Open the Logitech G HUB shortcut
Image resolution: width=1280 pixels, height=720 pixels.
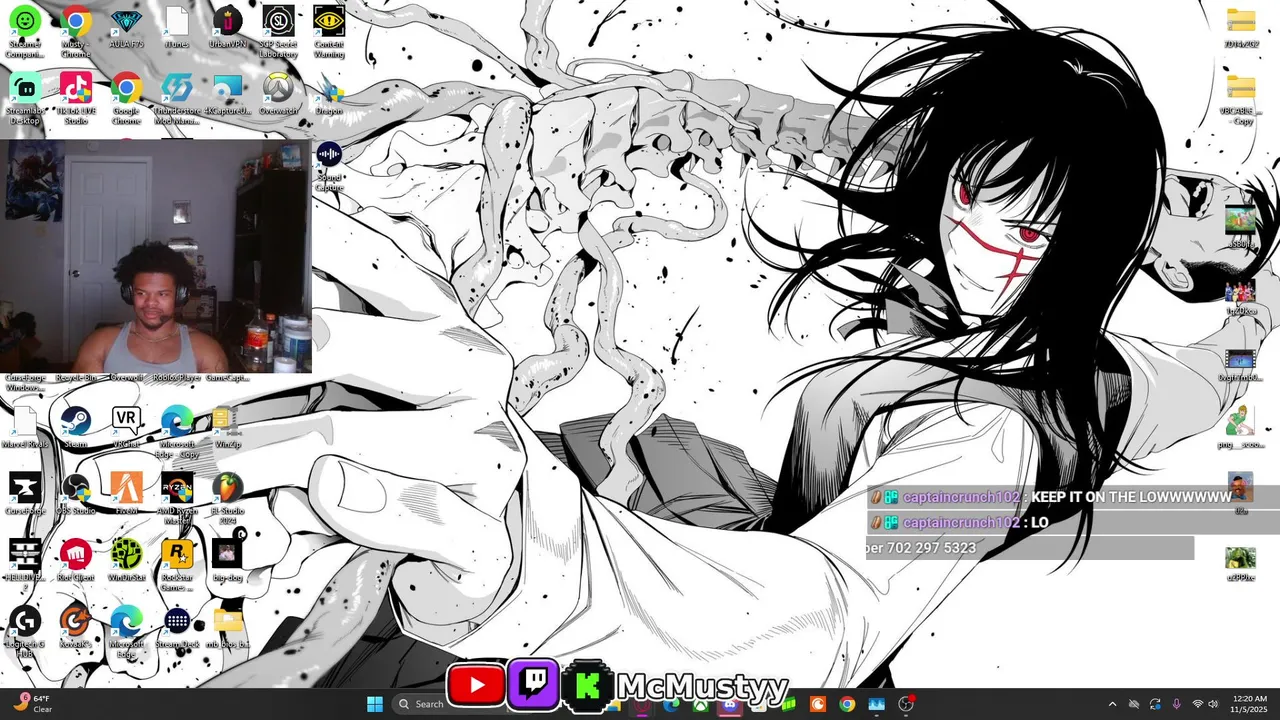click(x=24, y=631)
